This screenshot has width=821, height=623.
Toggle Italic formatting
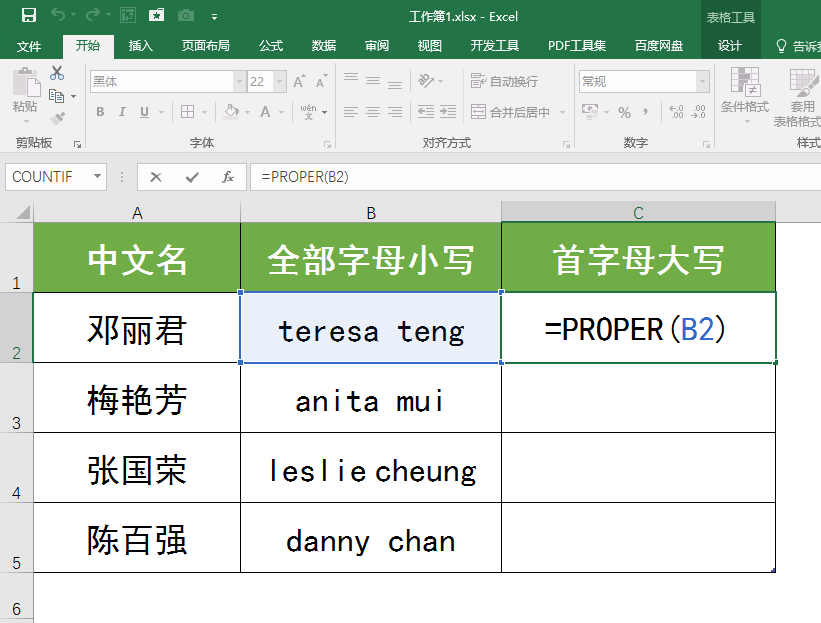point(122,112)
